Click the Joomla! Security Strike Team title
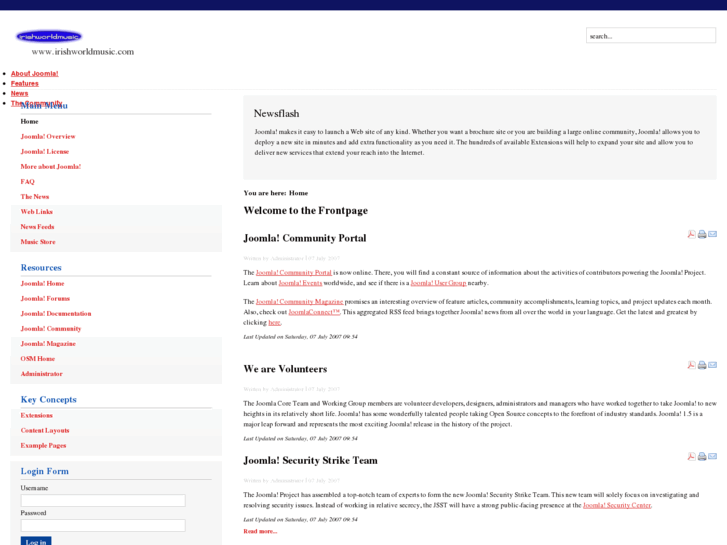Viewport: 727px width, 545px height. pos(310,461)
